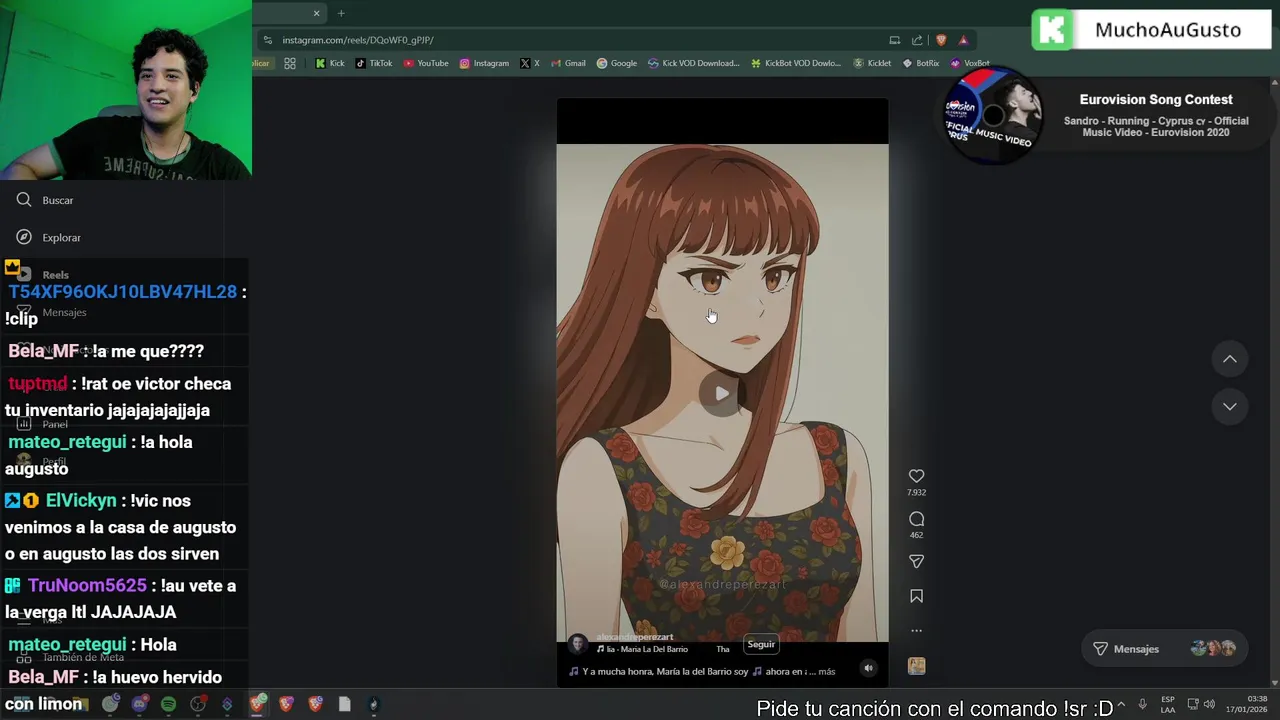The height and width of the screenshot is (720, 1280).
Task: Click username mateo_retegui saying 'hola augusto'
Action: 67,442
